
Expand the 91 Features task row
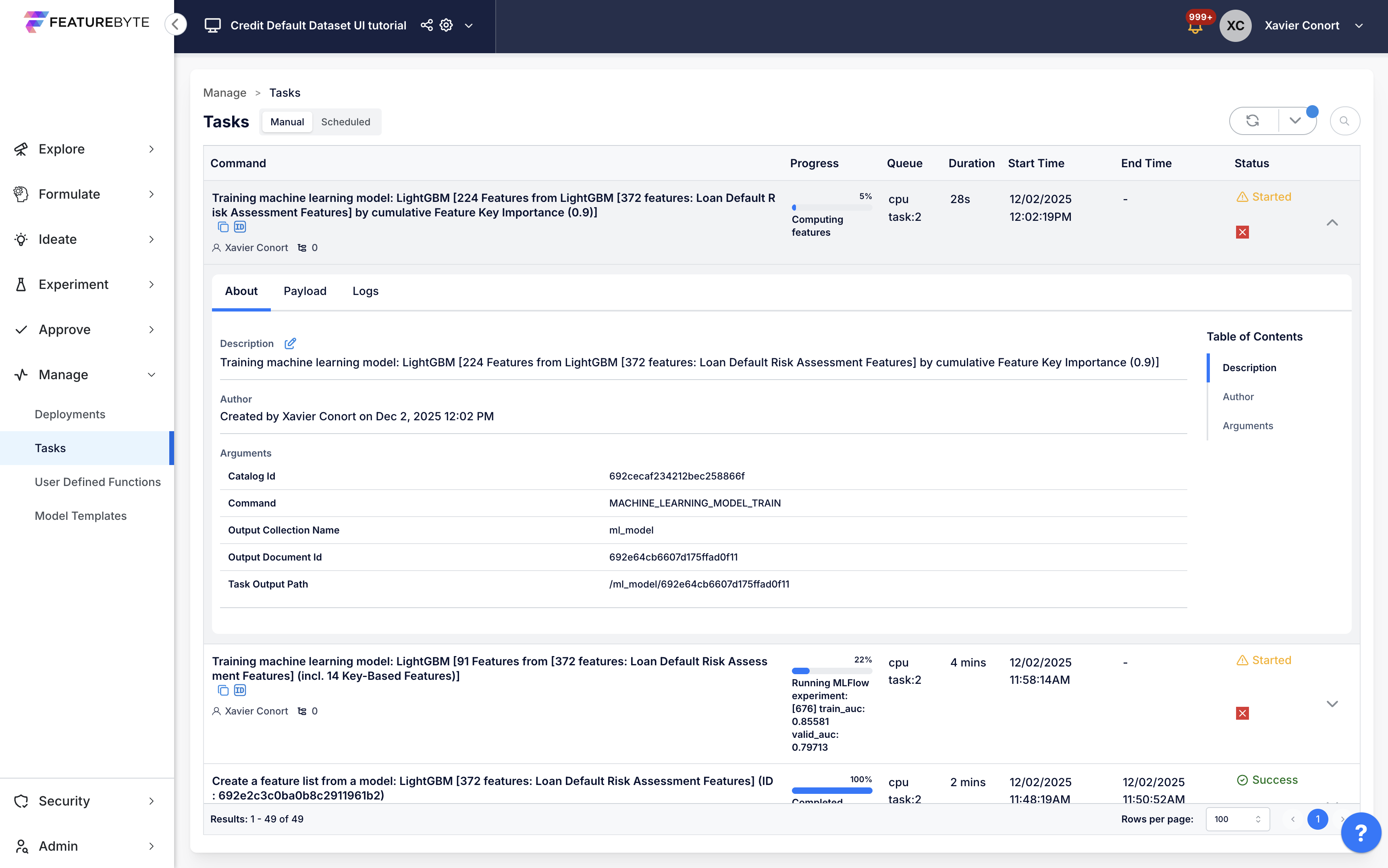1332,704
